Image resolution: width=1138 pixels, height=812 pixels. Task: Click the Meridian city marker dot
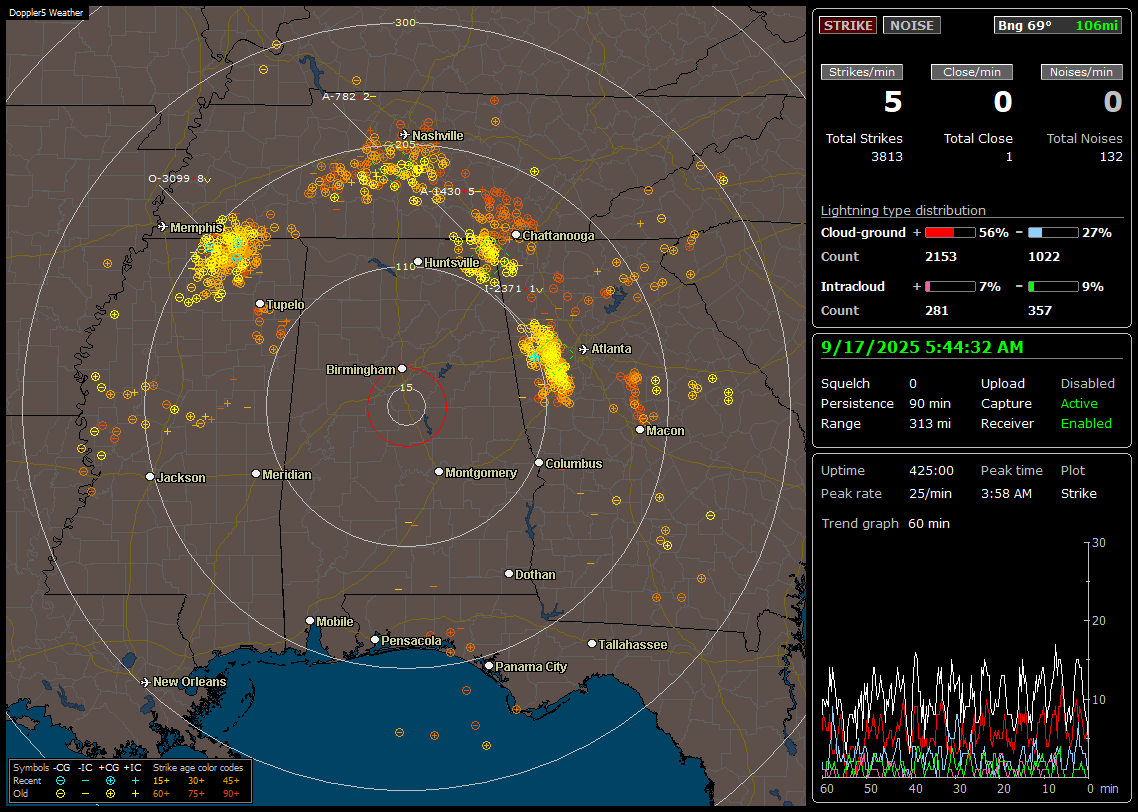255,474
